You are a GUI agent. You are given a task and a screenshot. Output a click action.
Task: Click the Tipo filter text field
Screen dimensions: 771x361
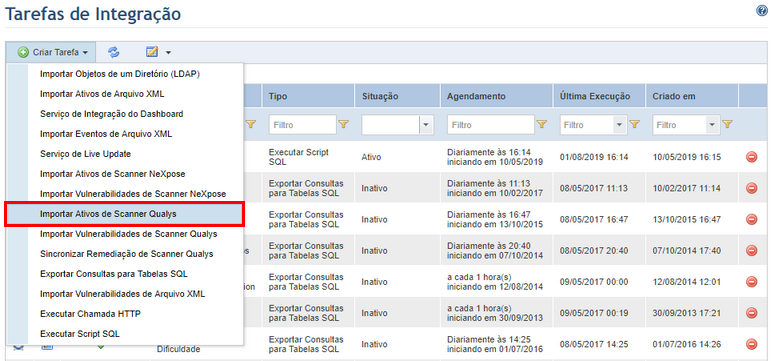[302, 125]
